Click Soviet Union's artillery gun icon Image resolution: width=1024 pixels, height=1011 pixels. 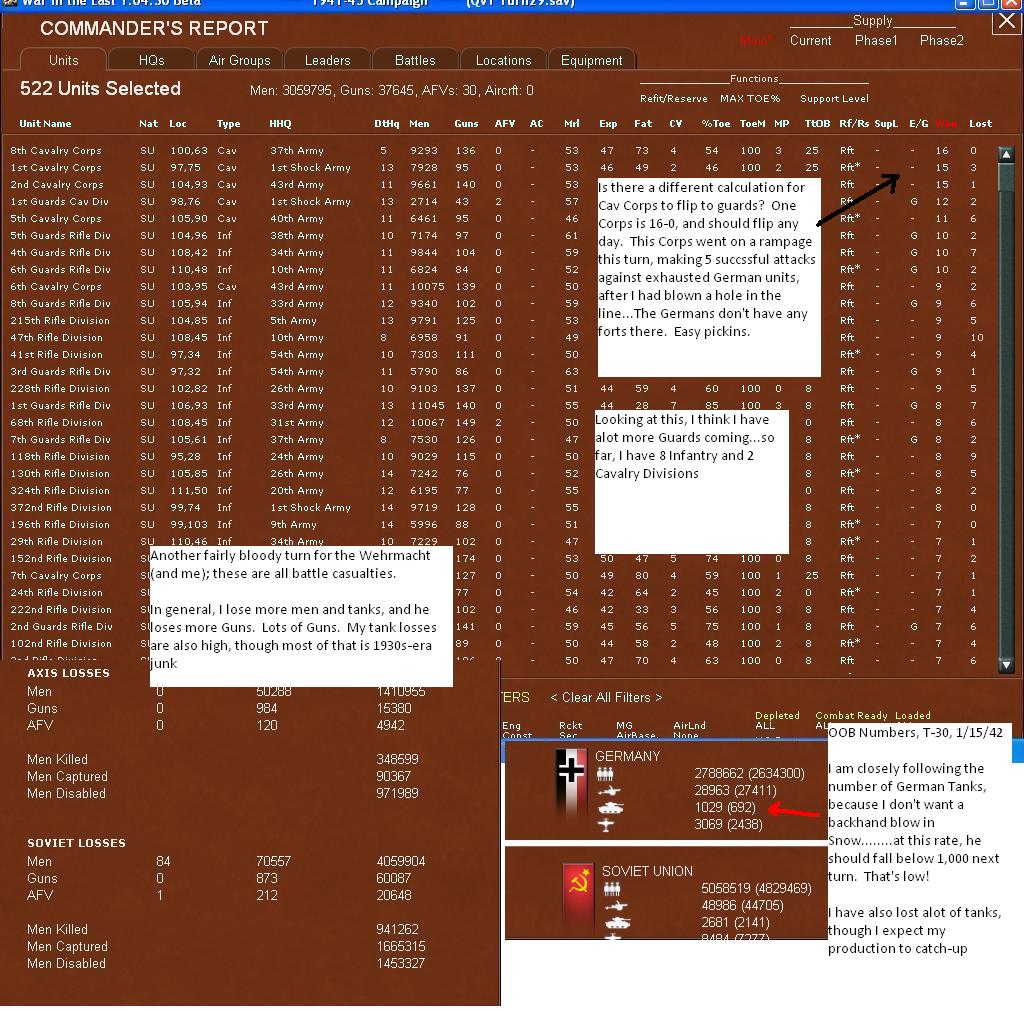[615, 906]
